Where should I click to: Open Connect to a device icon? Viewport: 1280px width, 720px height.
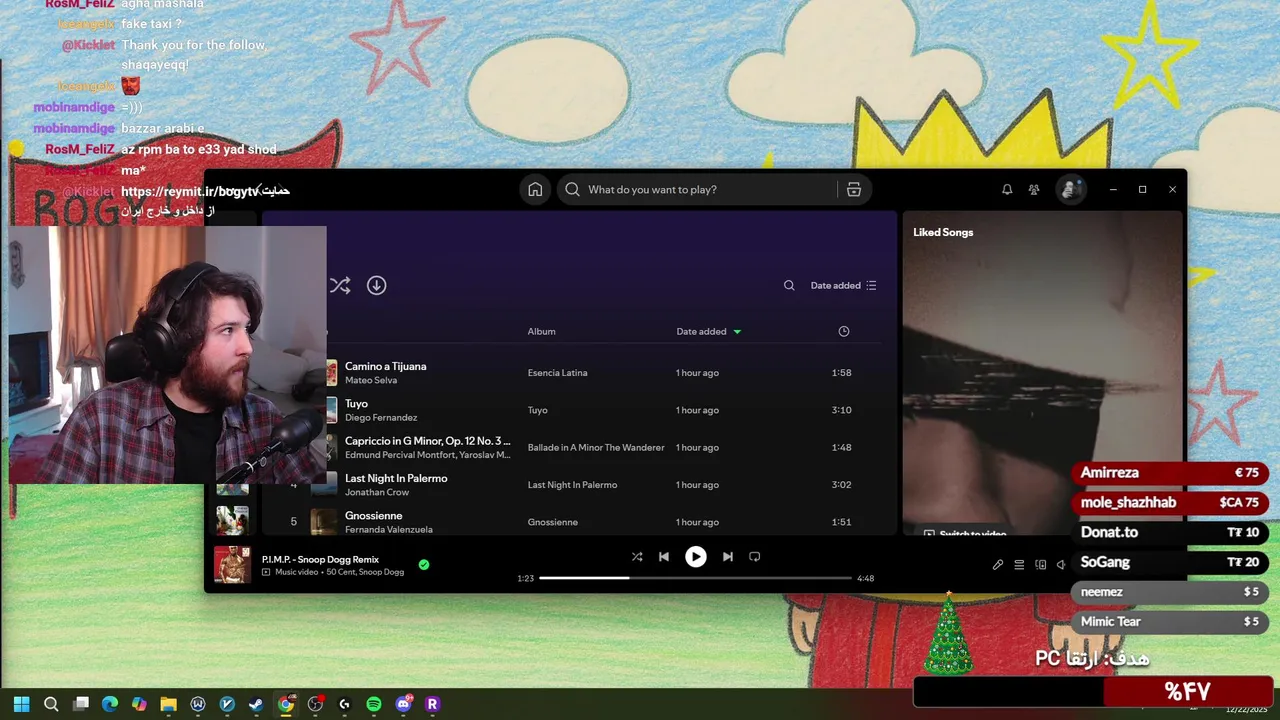1040,565
